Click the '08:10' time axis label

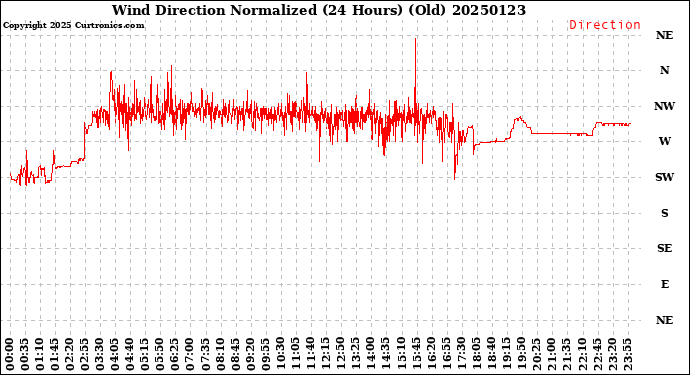(220, 354)
